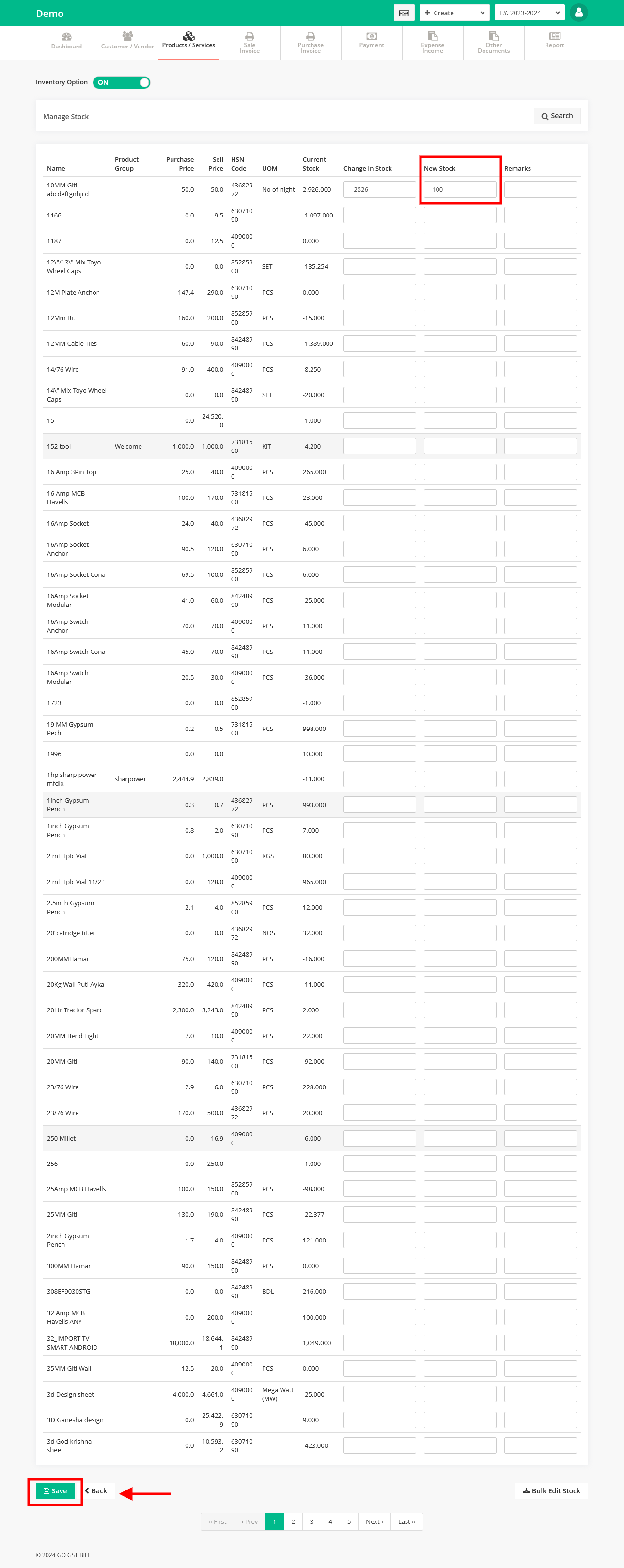Click the Search button in Manage Stock
624x1568 pixels.
pyautogui.click(x=557, y=116)
